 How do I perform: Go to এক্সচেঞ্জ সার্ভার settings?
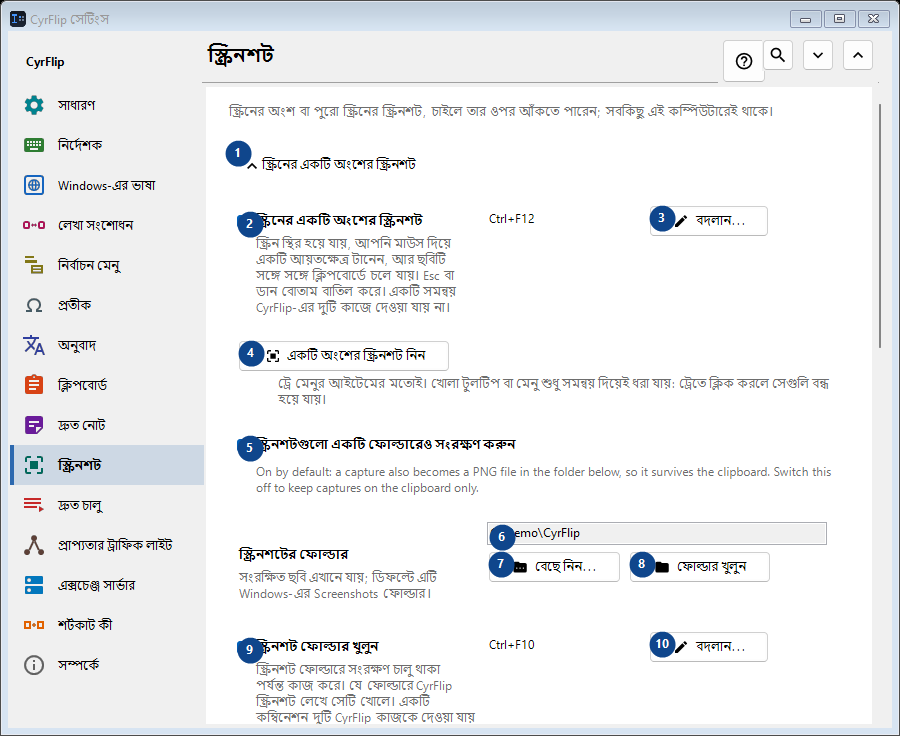[x=107, y=585]
